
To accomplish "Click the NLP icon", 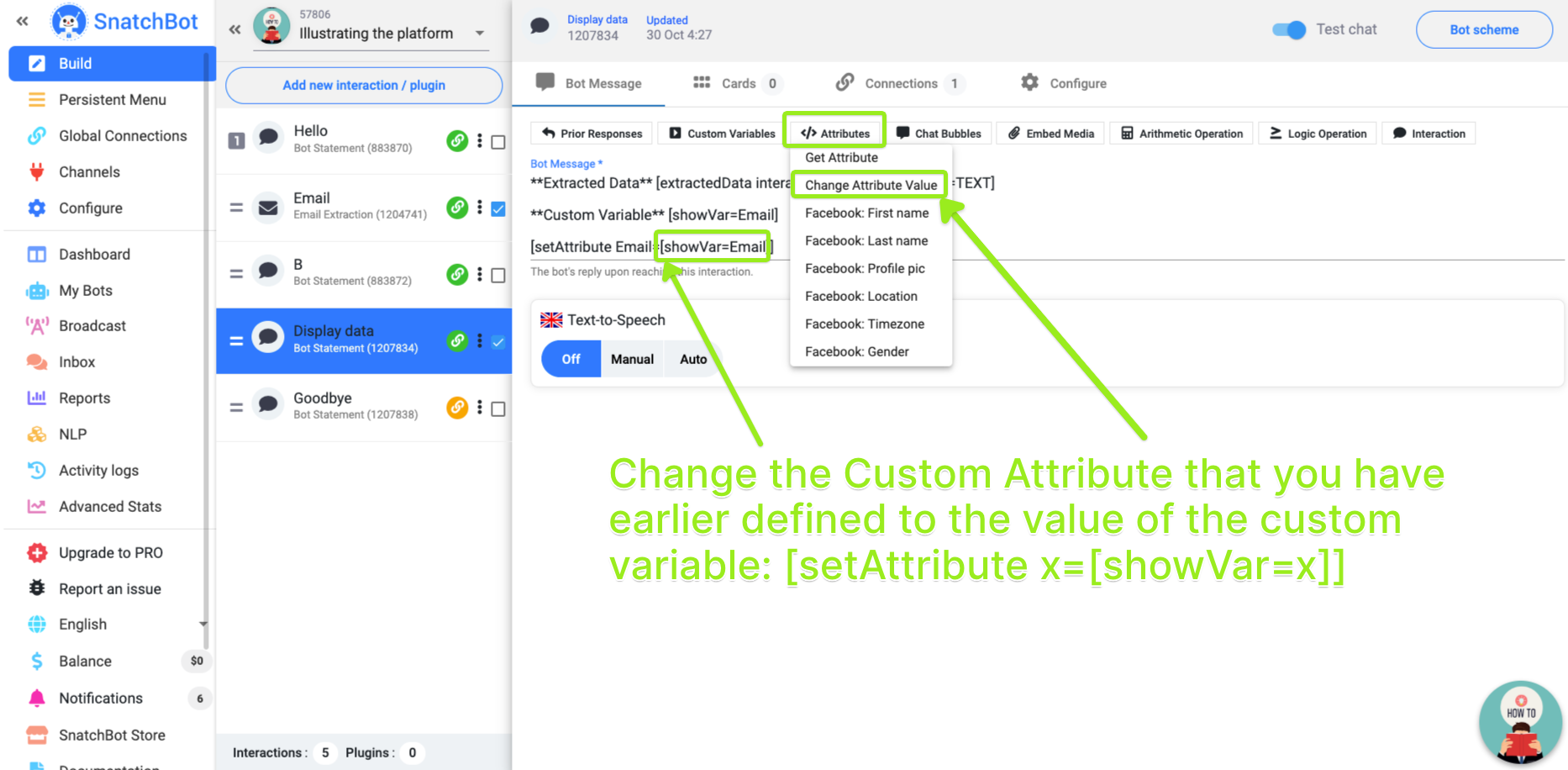I will [x=36, y=435].
